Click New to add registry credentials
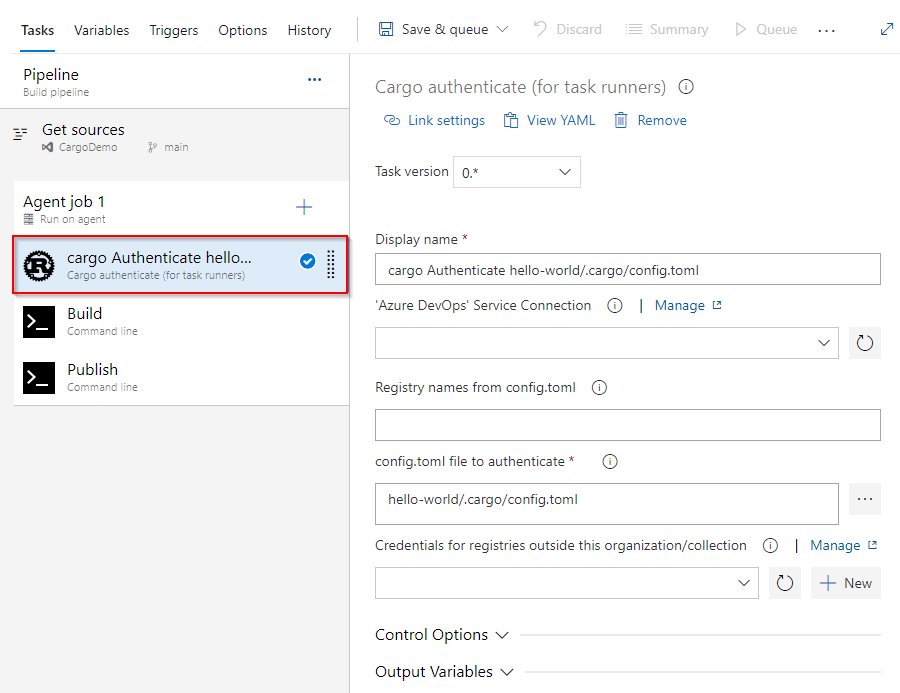 click(x=845, y=583)
